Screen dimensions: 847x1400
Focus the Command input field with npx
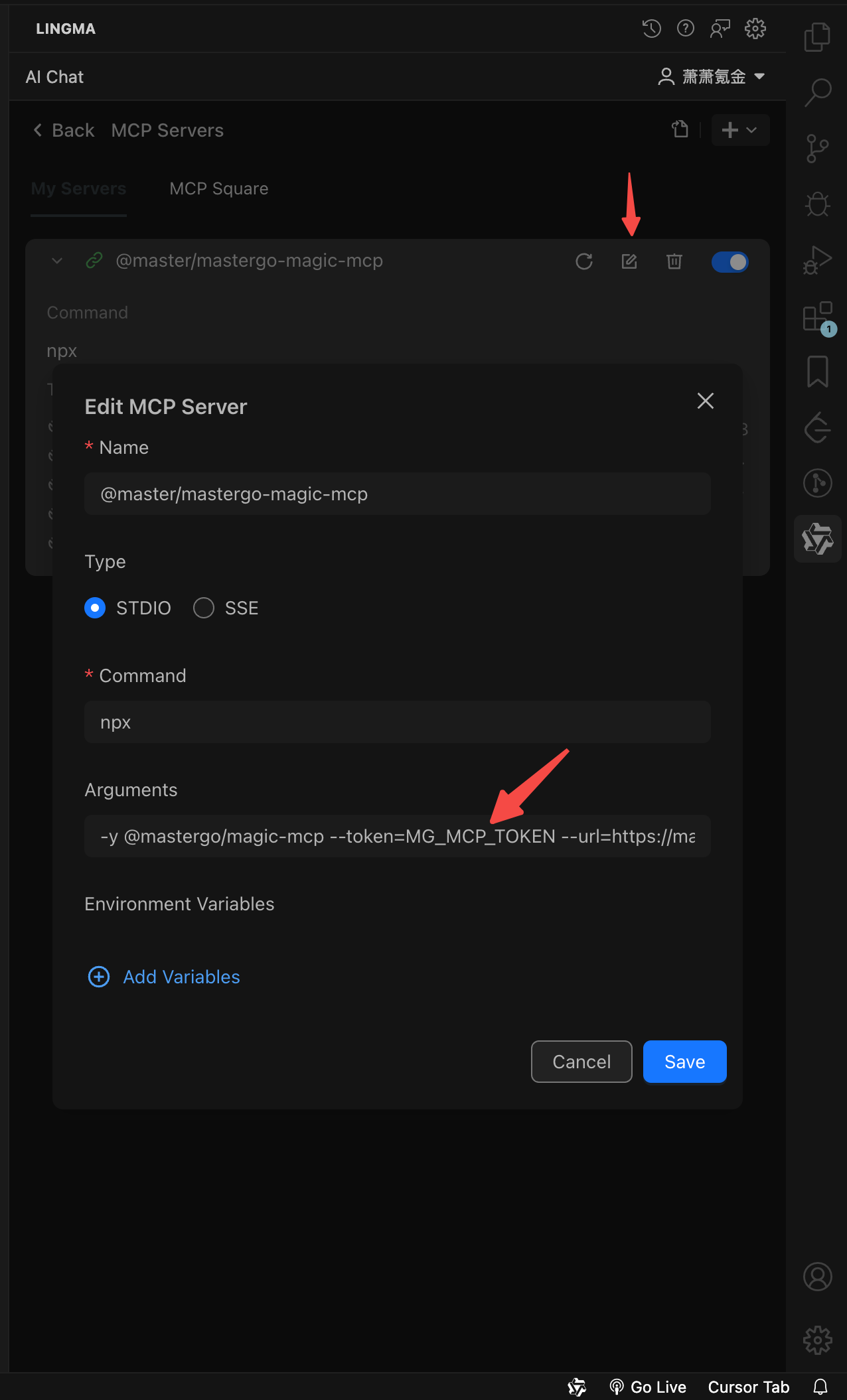398,722
